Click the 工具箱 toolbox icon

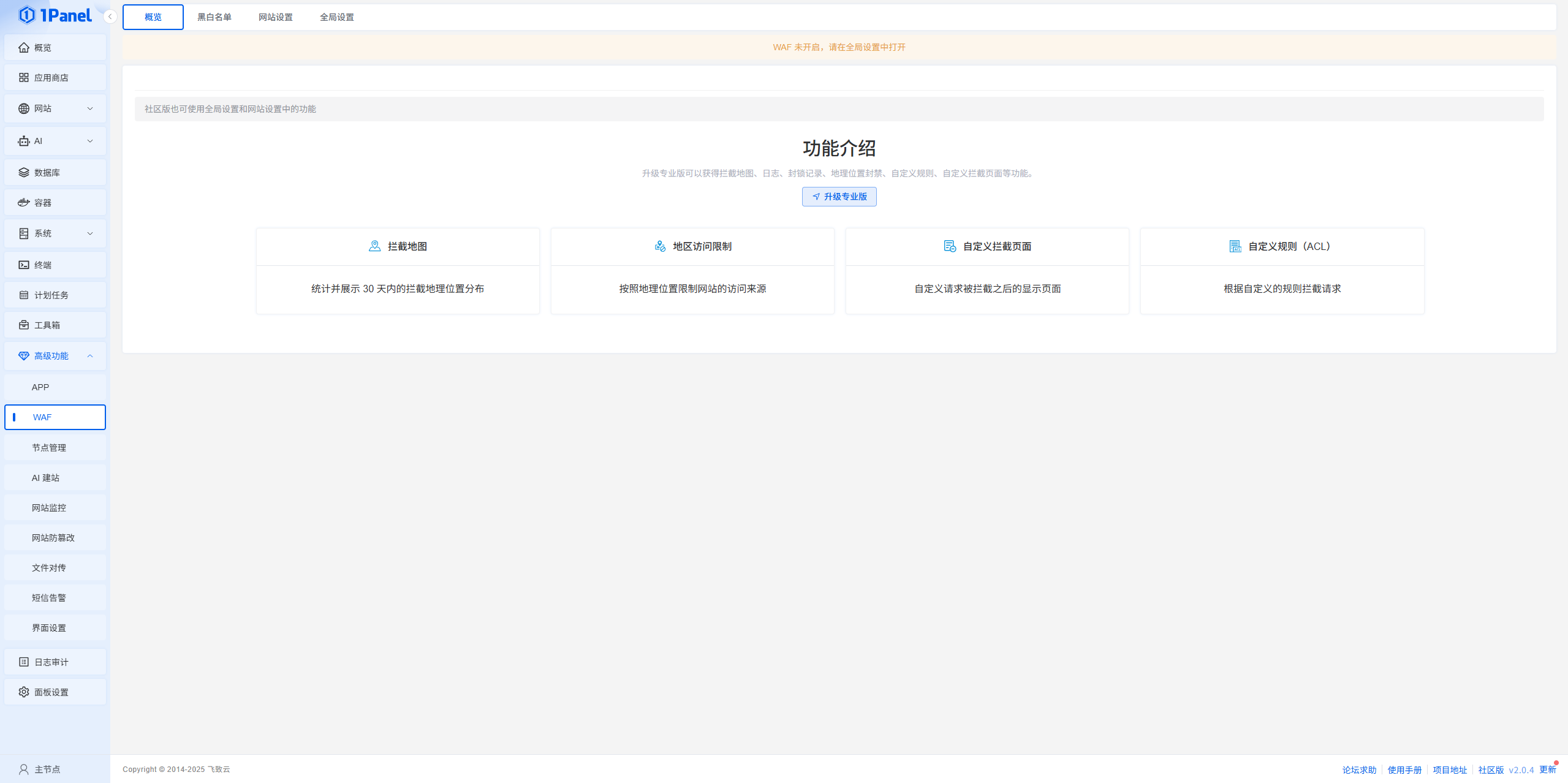point(24,325)
